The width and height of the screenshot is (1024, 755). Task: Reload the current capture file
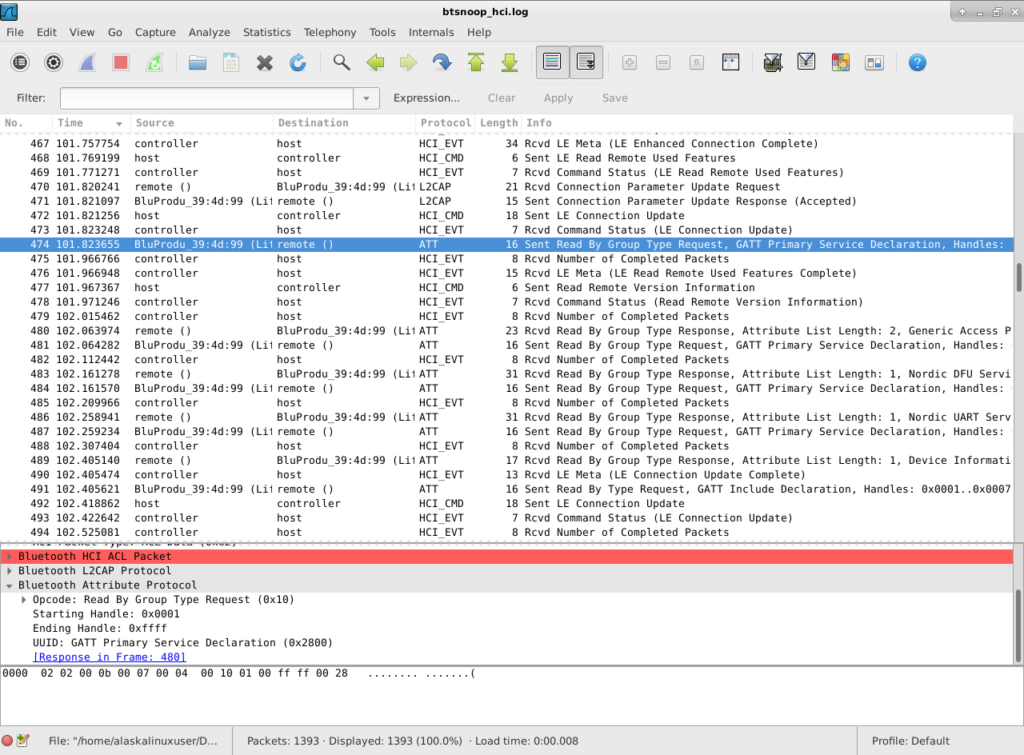coord(298,63)
